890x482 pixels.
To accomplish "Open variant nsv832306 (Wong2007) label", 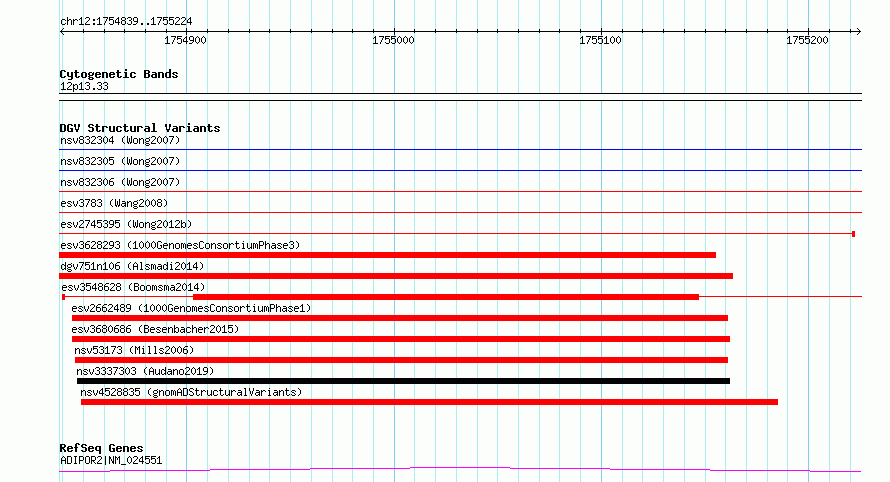I will pyautogui.click(x=120, y=182).
